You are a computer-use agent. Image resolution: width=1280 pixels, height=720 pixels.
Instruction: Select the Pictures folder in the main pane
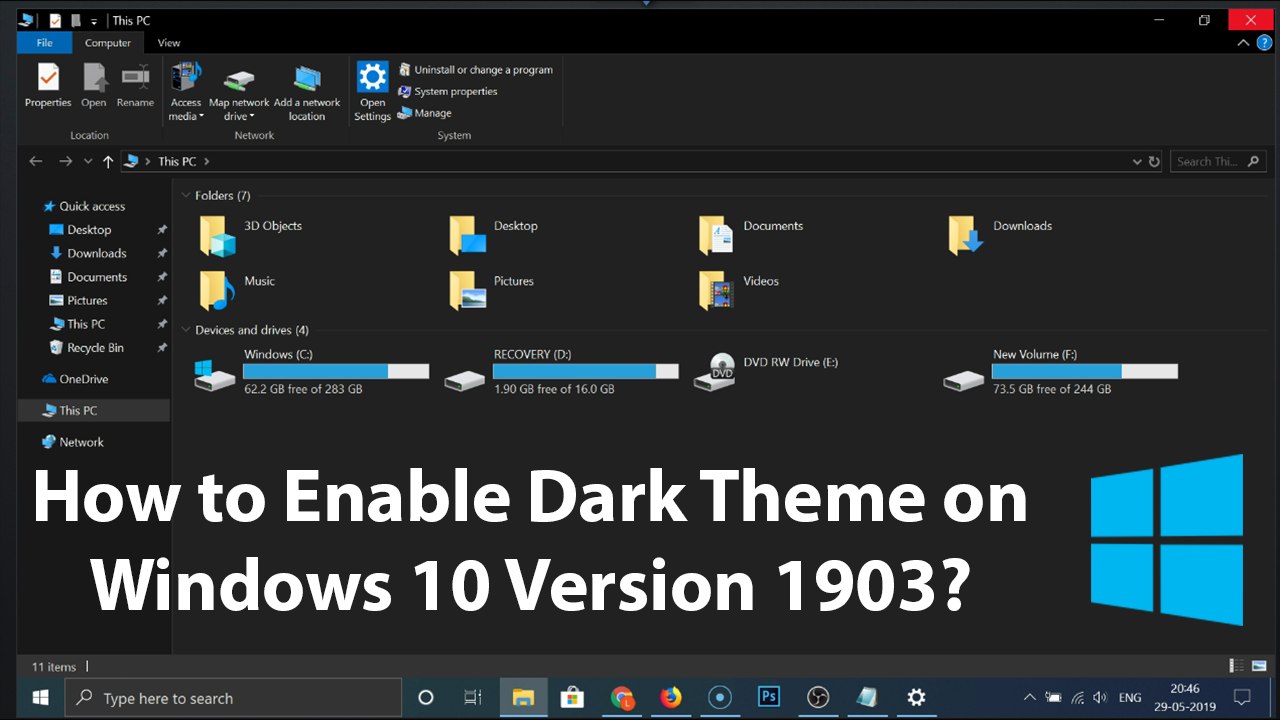pos(491,290)
